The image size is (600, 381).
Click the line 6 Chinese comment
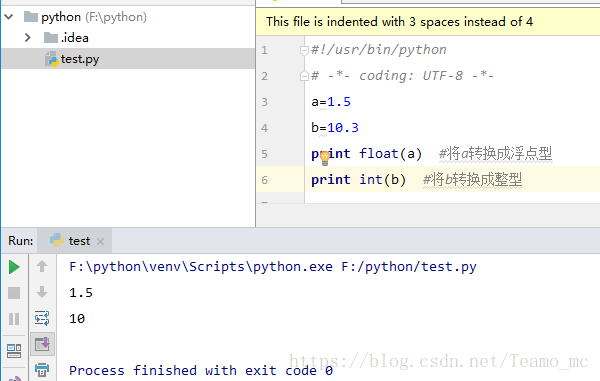(472, 180)
